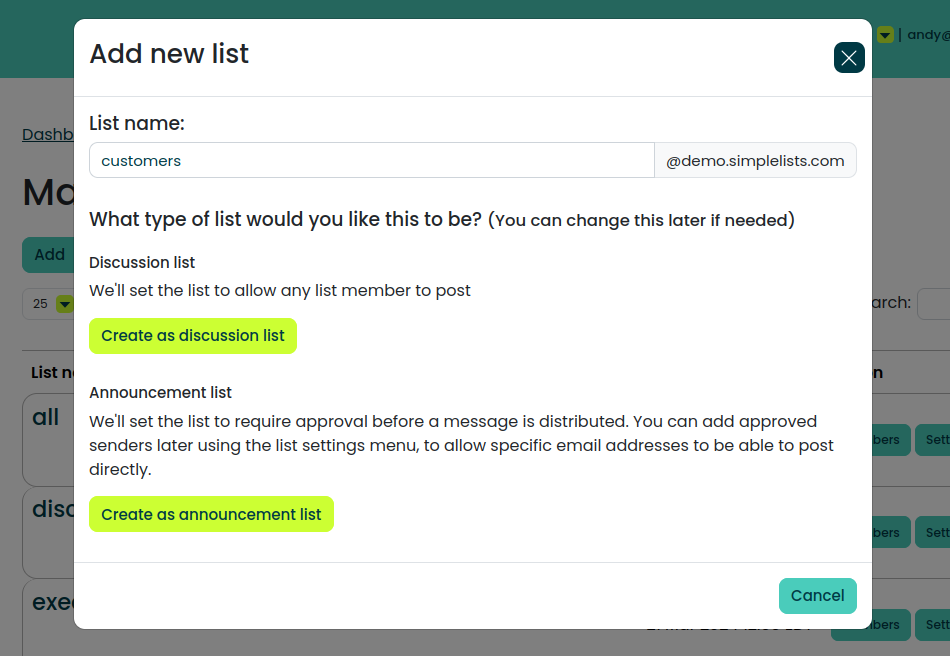Close the Add new list dialog
The height and width of the screenshot is (656, 950).
(849, 58)
